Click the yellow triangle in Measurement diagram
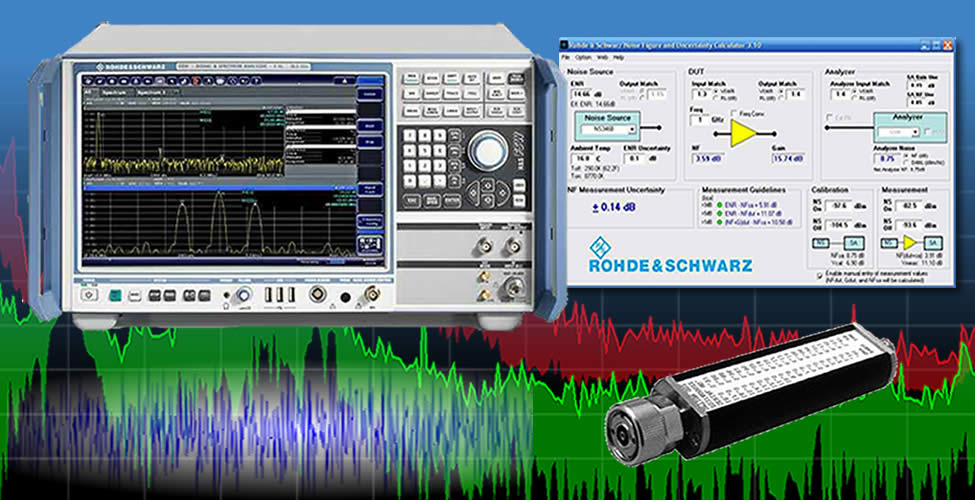The image size is (975, 500). point(910,242)
